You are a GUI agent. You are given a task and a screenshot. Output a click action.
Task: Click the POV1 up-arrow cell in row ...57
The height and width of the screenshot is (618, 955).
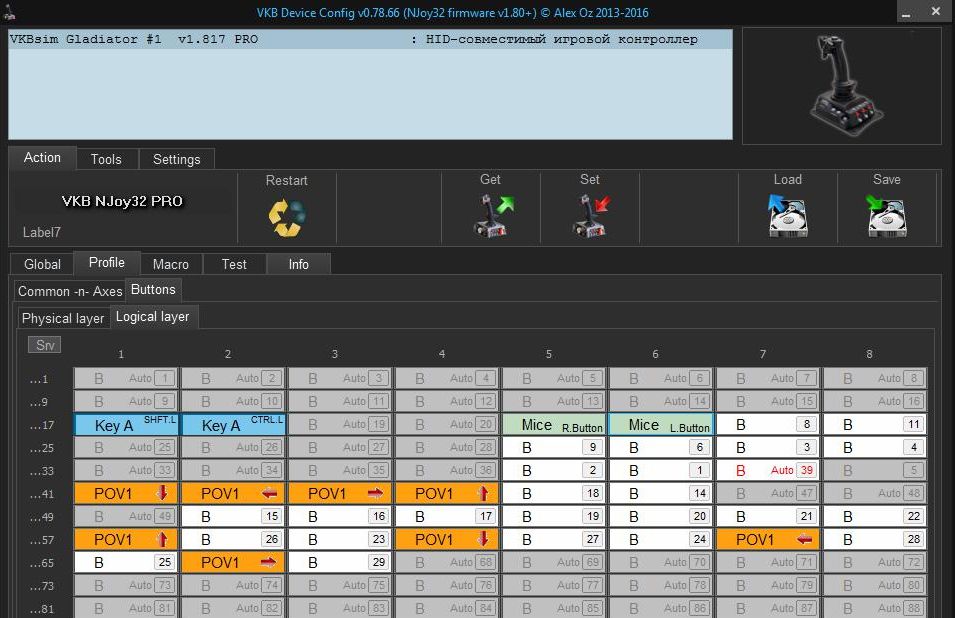click(x=126, y=539)
